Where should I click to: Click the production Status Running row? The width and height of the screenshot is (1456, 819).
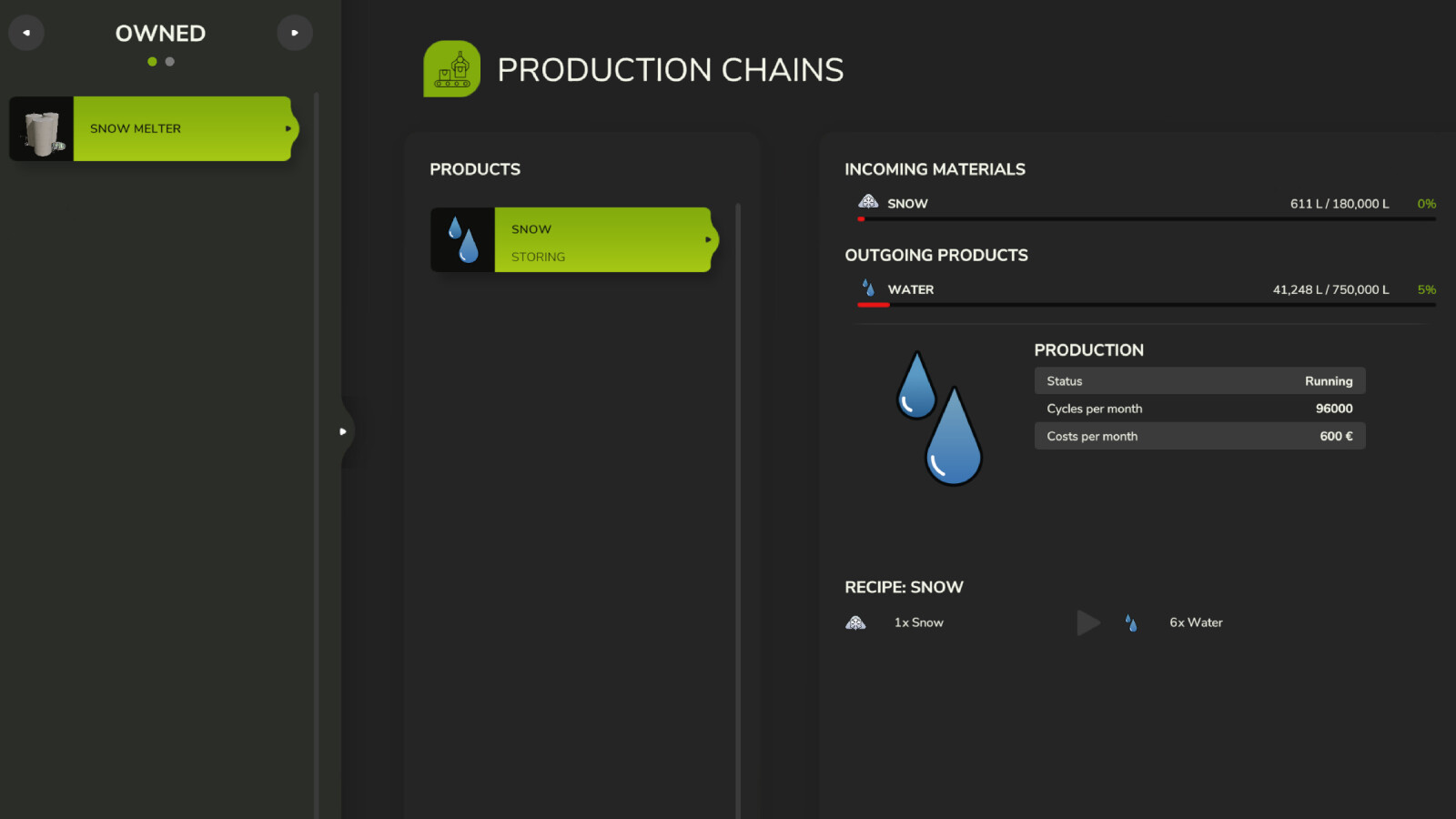click(x=1199, y=381)
